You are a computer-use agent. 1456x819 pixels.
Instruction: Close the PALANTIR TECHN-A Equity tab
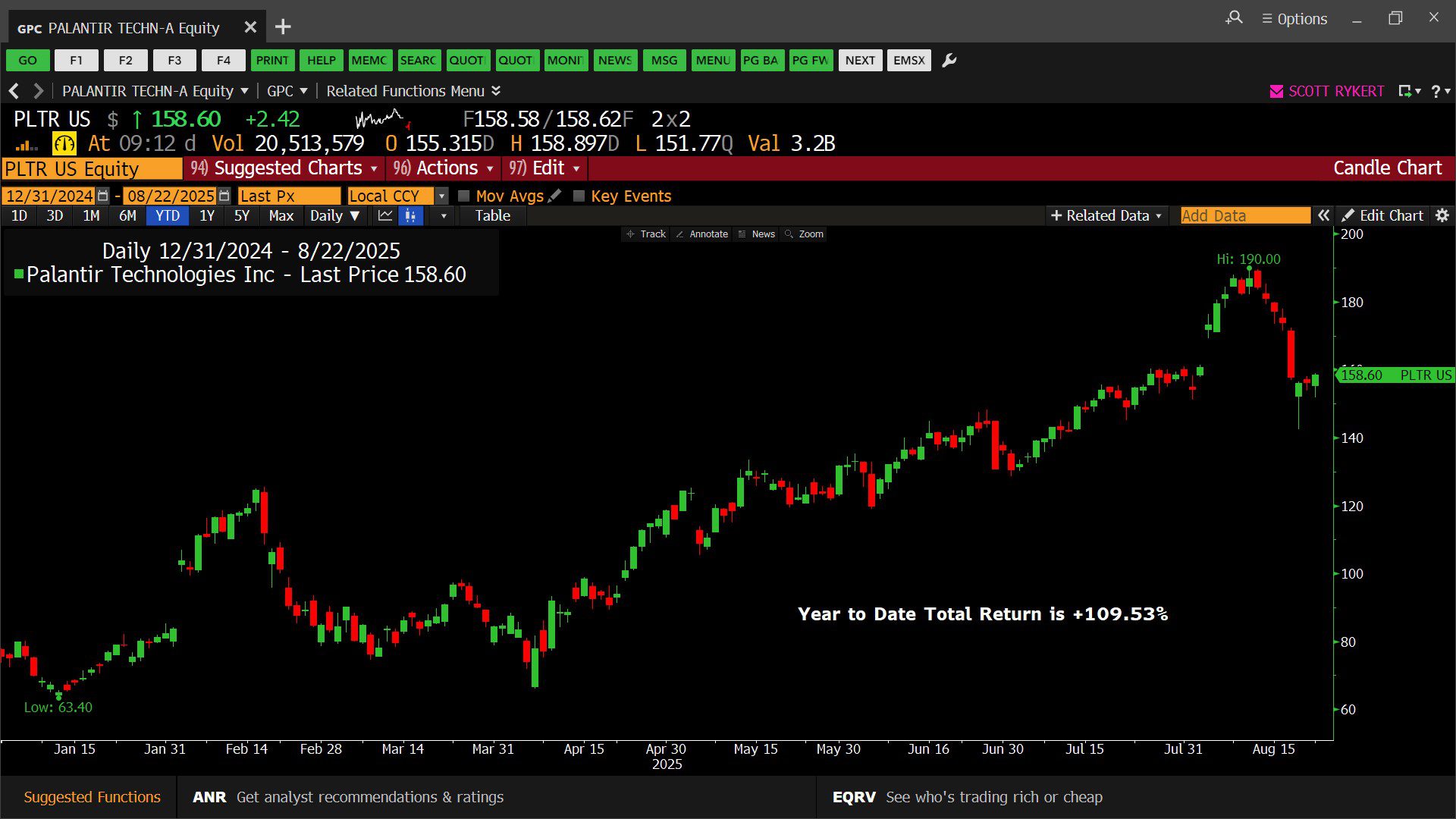250,27
